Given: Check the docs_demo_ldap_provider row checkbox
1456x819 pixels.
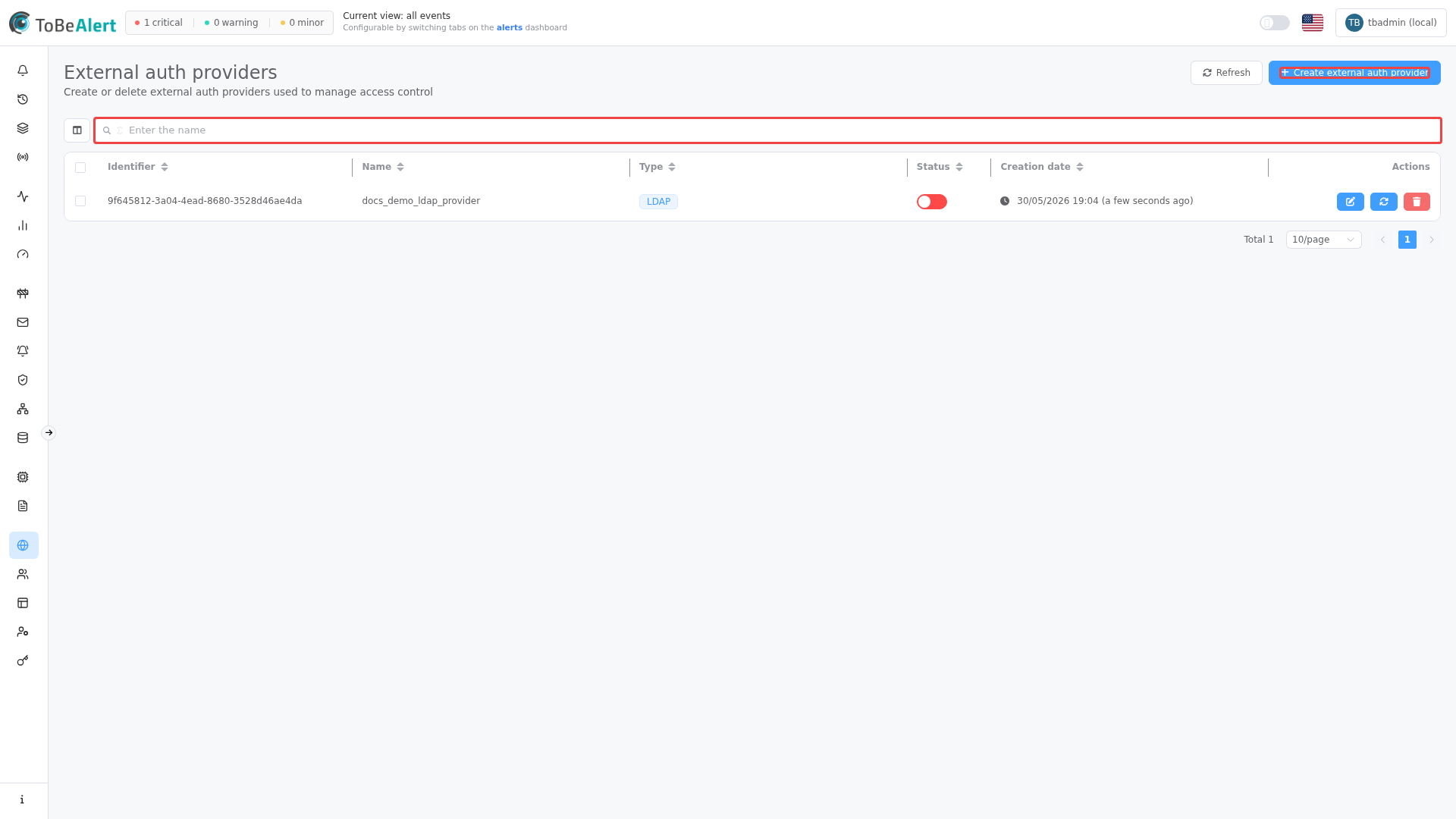Looking at the screenshot, I should pyautogui.click(x=80, y=201).
